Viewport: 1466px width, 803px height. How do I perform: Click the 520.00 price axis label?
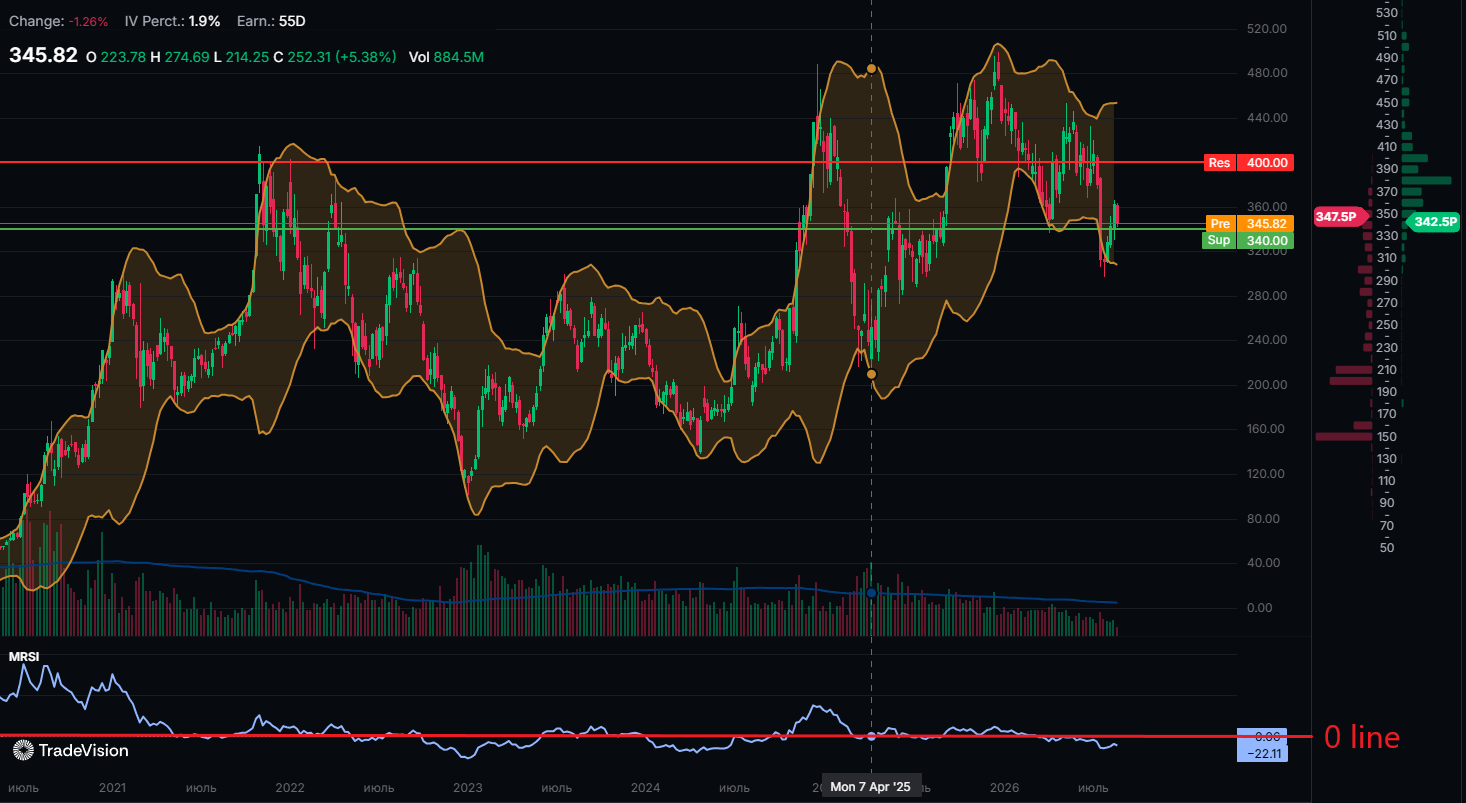tap(1265, 29)
